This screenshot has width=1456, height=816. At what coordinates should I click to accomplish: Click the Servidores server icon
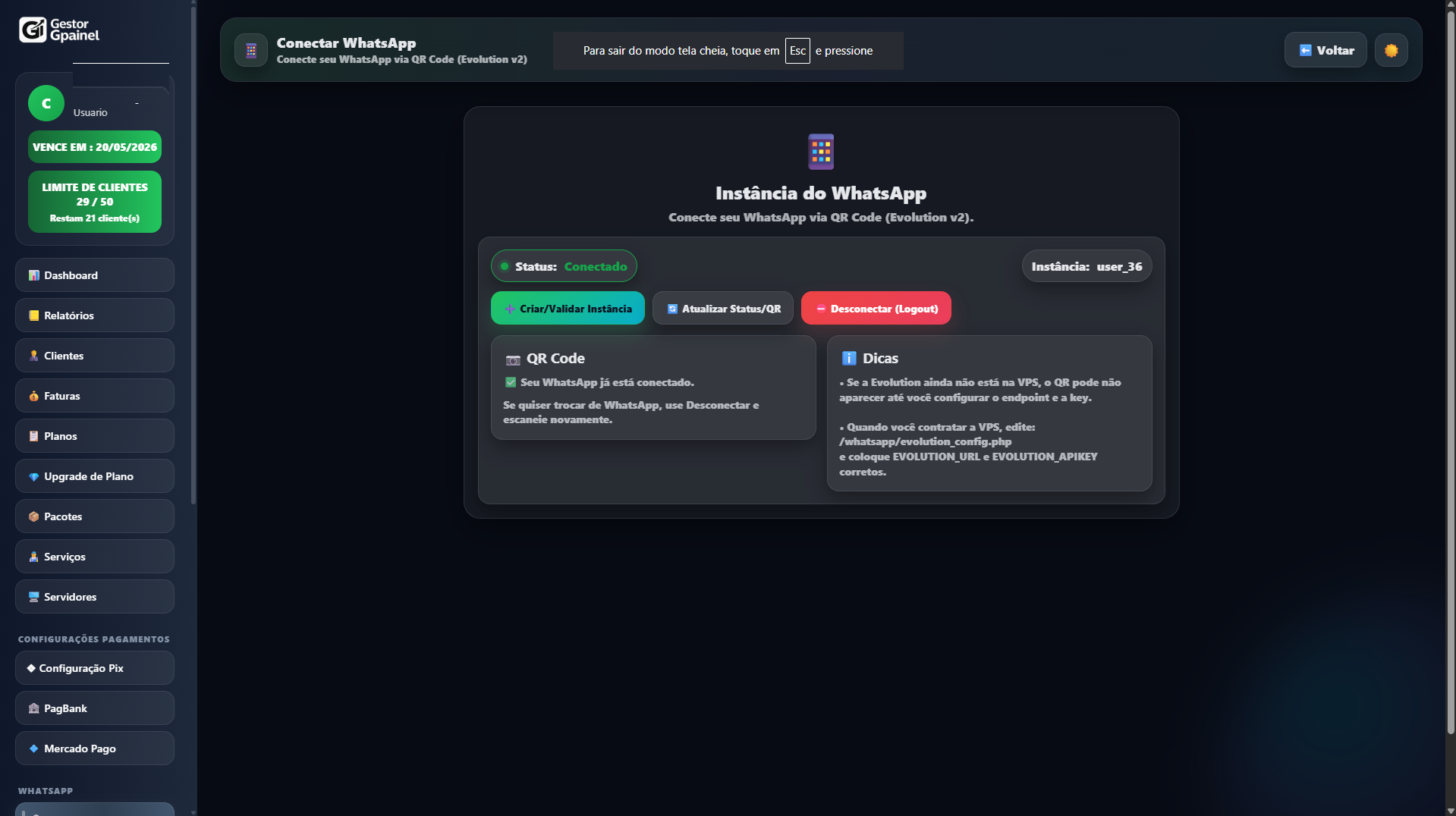(x=33, y=597)
